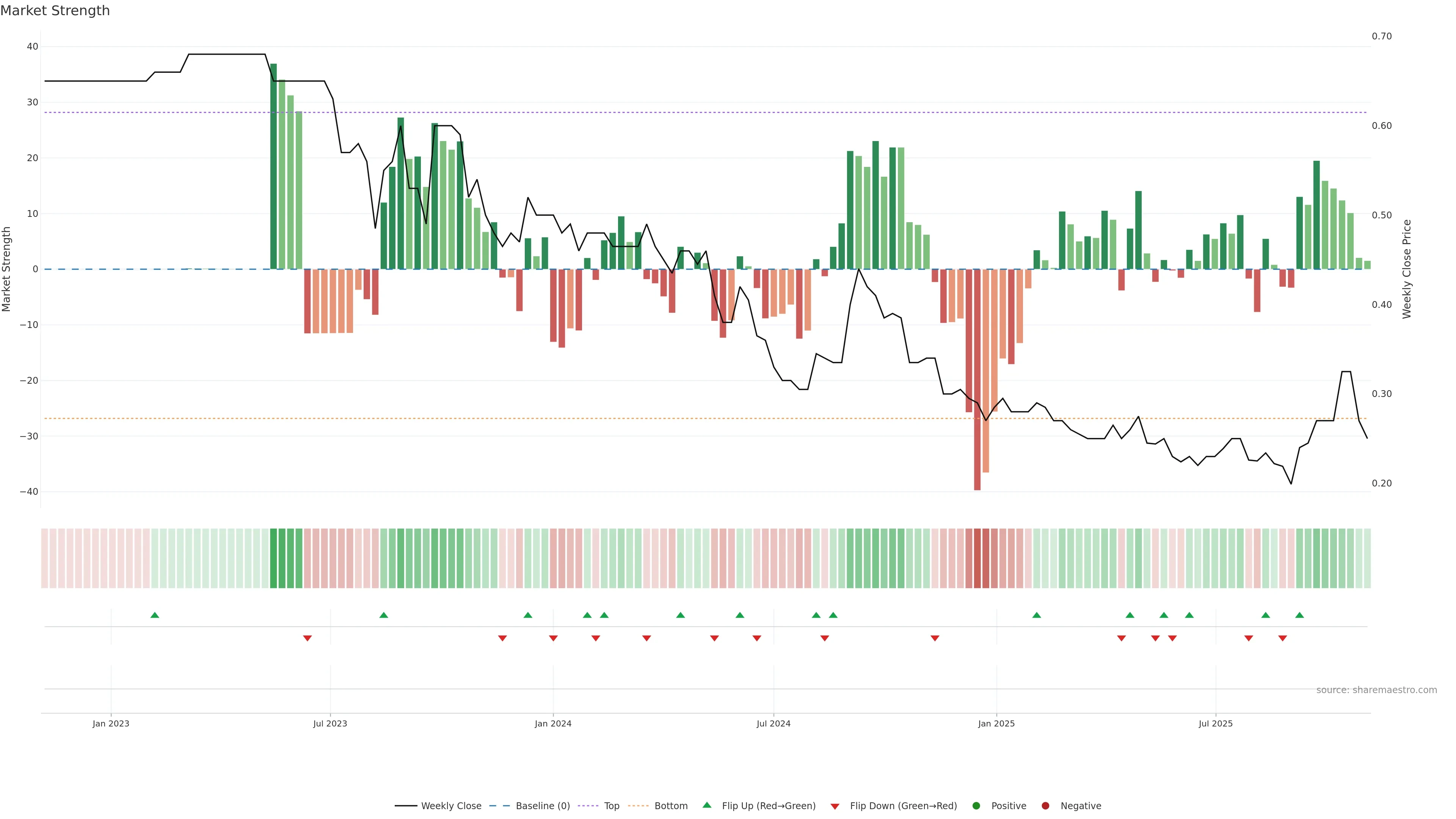
Task: Click the Jan 2025 x-axis label
Action: (996, 723)
